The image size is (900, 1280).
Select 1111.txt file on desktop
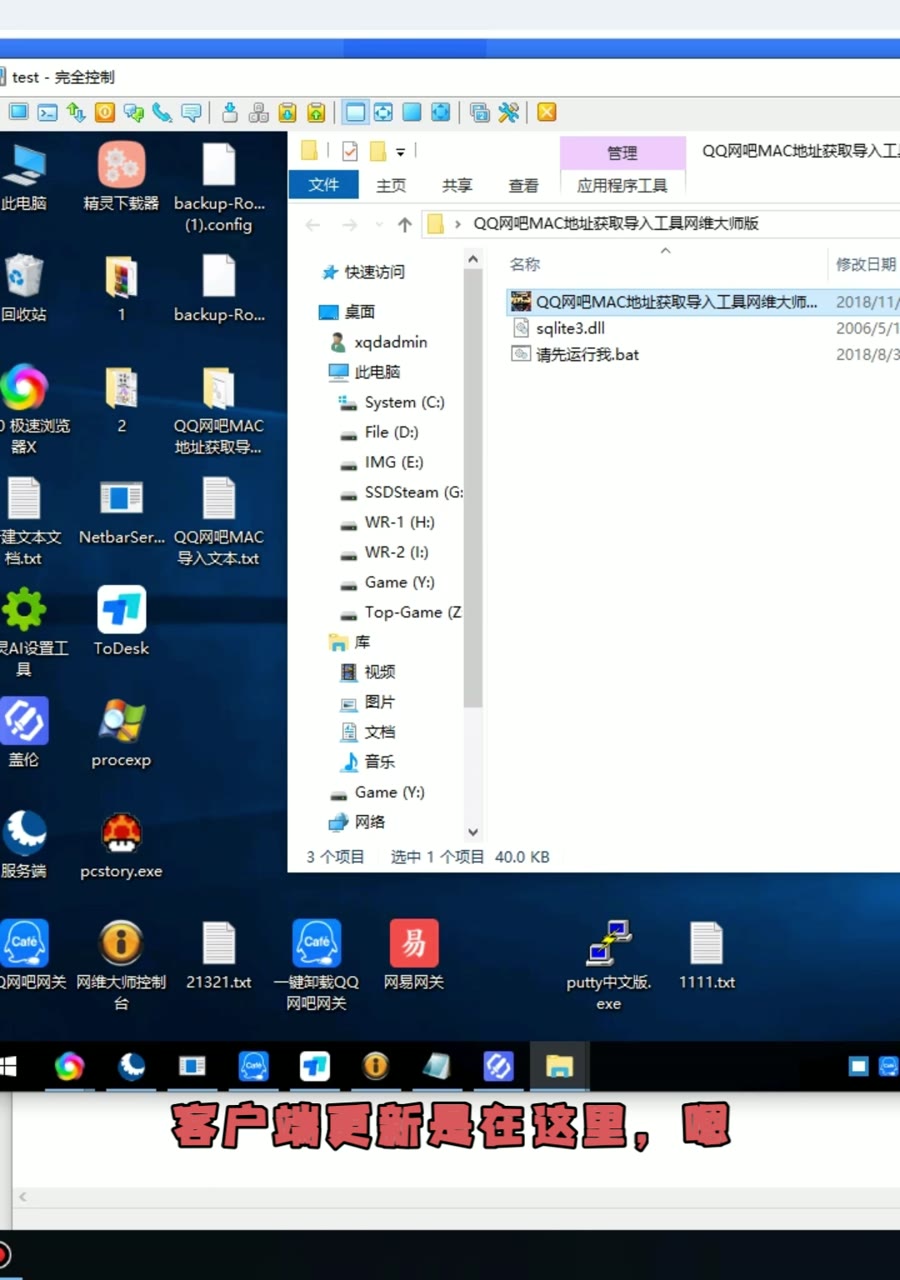point(707,955)
